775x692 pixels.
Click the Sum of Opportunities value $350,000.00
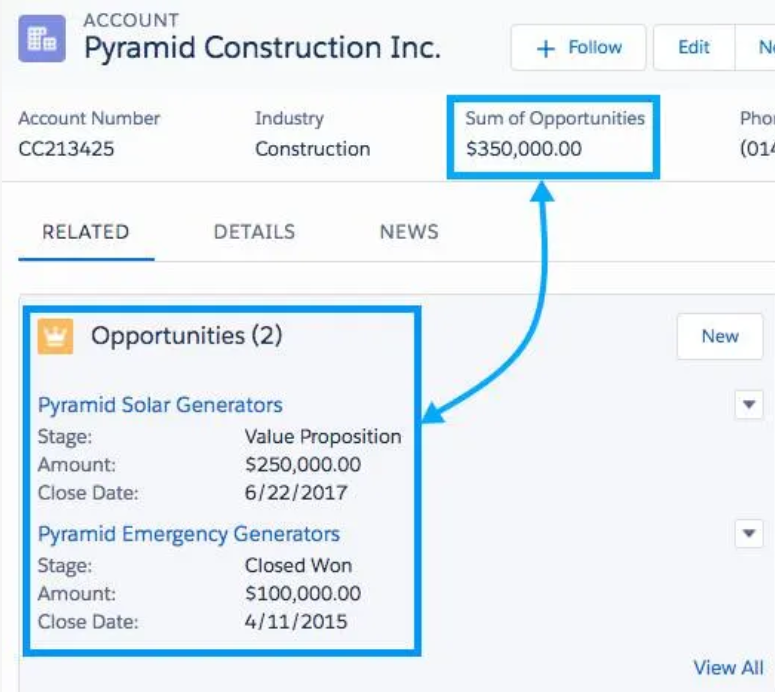coord(524,149)
